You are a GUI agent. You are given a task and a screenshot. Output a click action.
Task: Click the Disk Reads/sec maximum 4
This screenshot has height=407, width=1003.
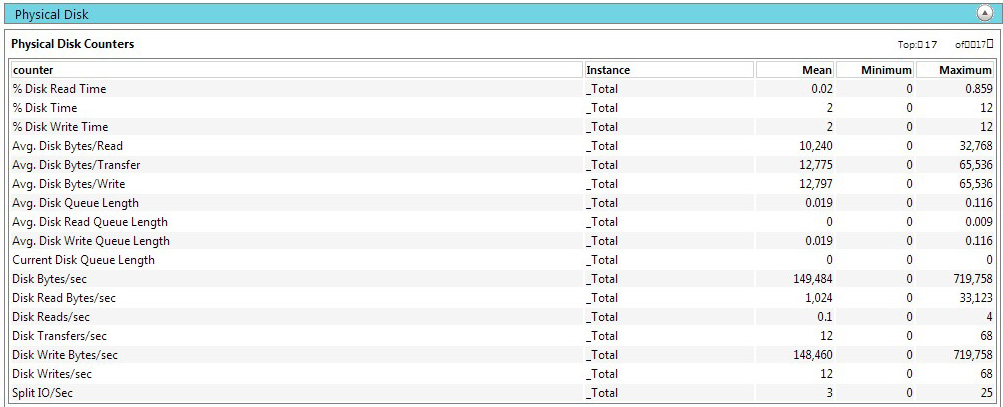(x=990, y=317)
